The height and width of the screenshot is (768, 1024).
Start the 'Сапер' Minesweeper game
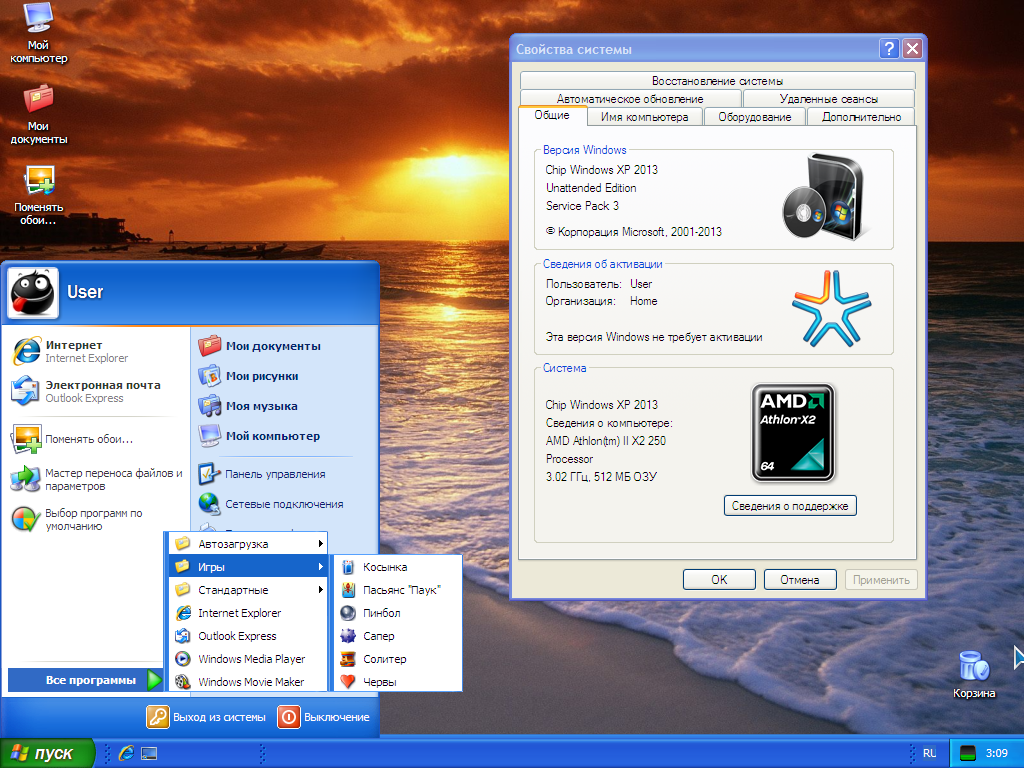397,636
